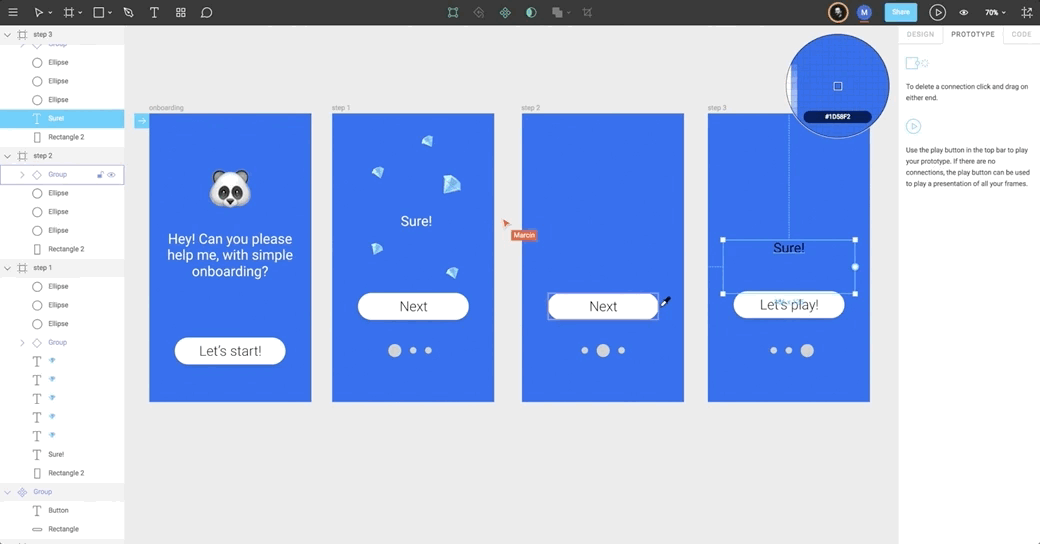Click the Next button in step 1 frame
Viewport: 1040px width, 544px height.
click(413, 306)
